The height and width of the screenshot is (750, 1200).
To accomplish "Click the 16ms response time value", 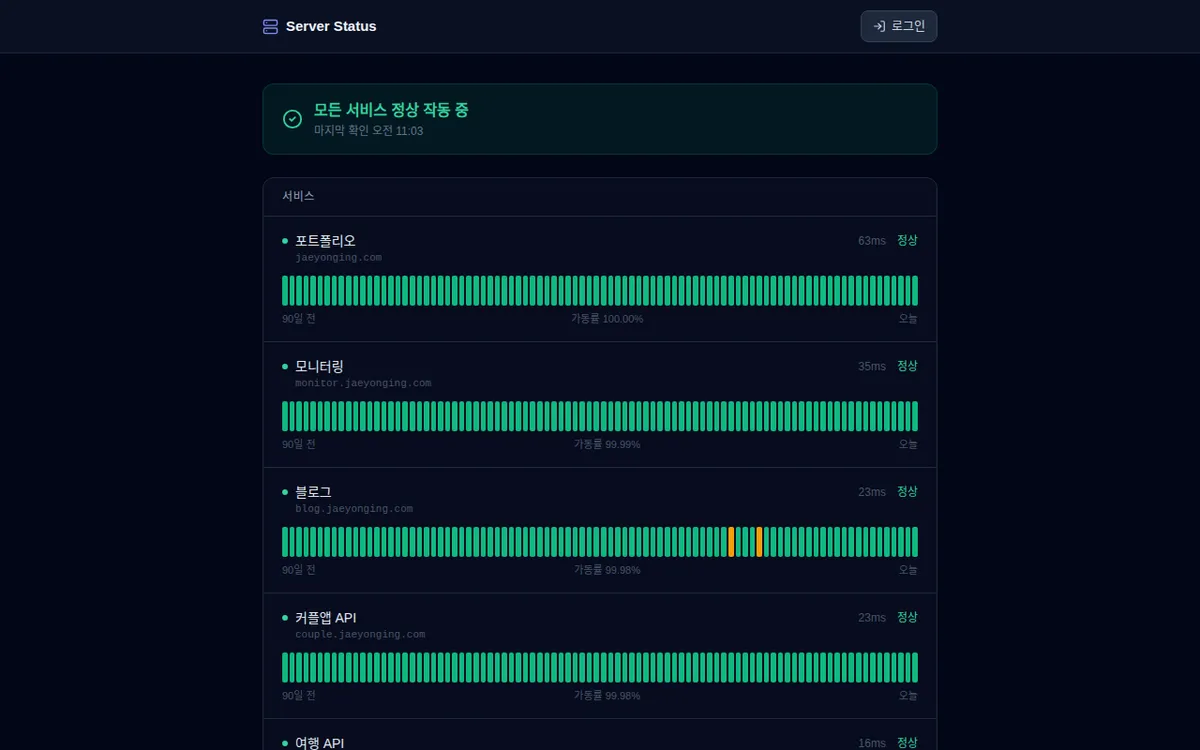I will (872, 743).
